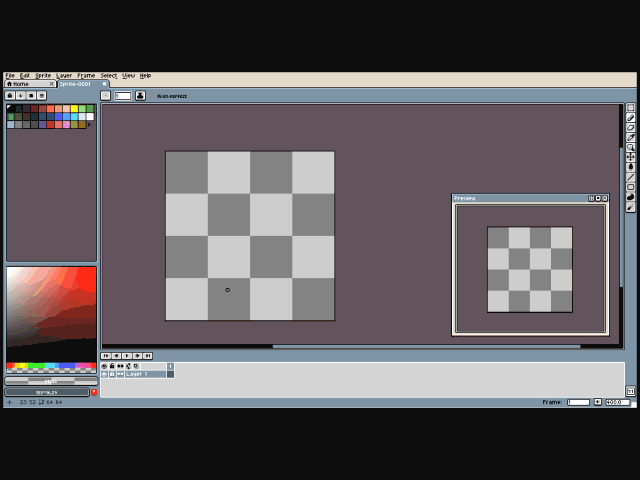Go to previous frame button
The height and width of the screenshot is (480, 640).
point(116,356)
